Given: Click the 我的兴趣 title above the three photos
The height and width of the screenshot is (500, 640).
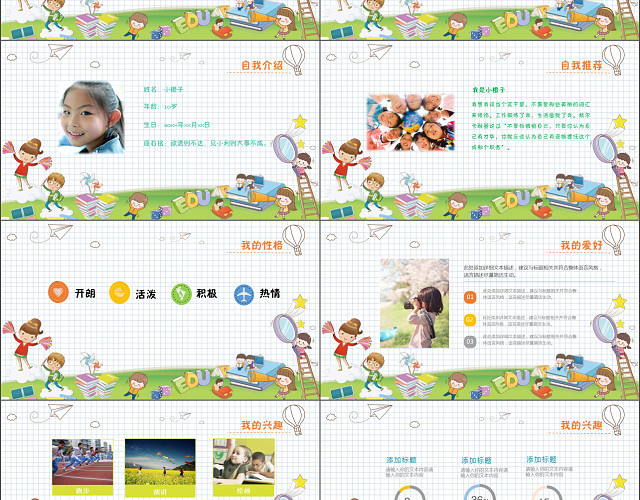Looking at the screenshot, I should click(x=262, y=425).
